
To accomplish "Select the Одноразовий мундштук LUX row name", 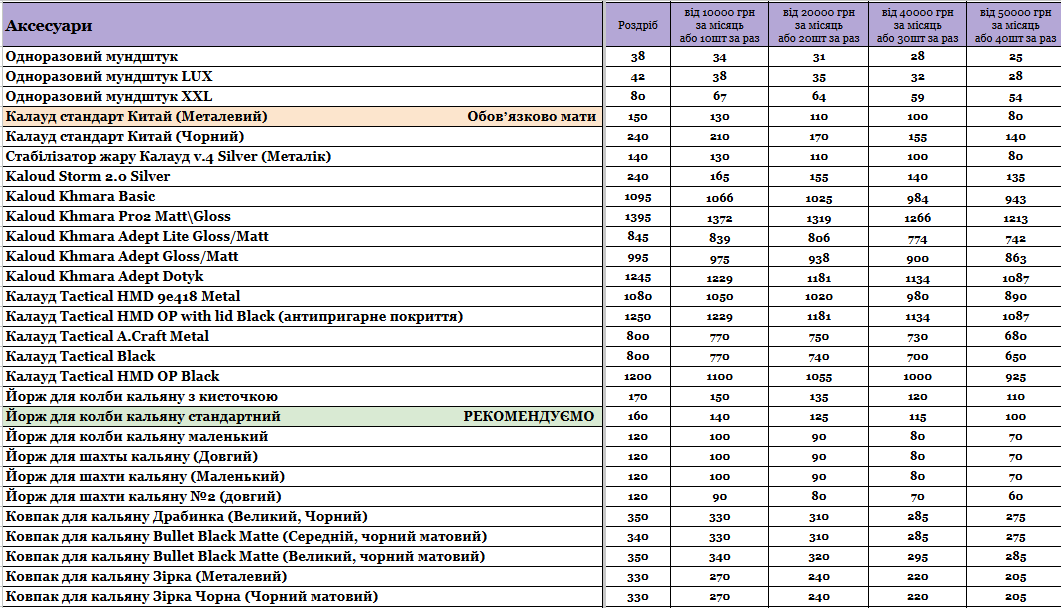I will click(109, 76).
